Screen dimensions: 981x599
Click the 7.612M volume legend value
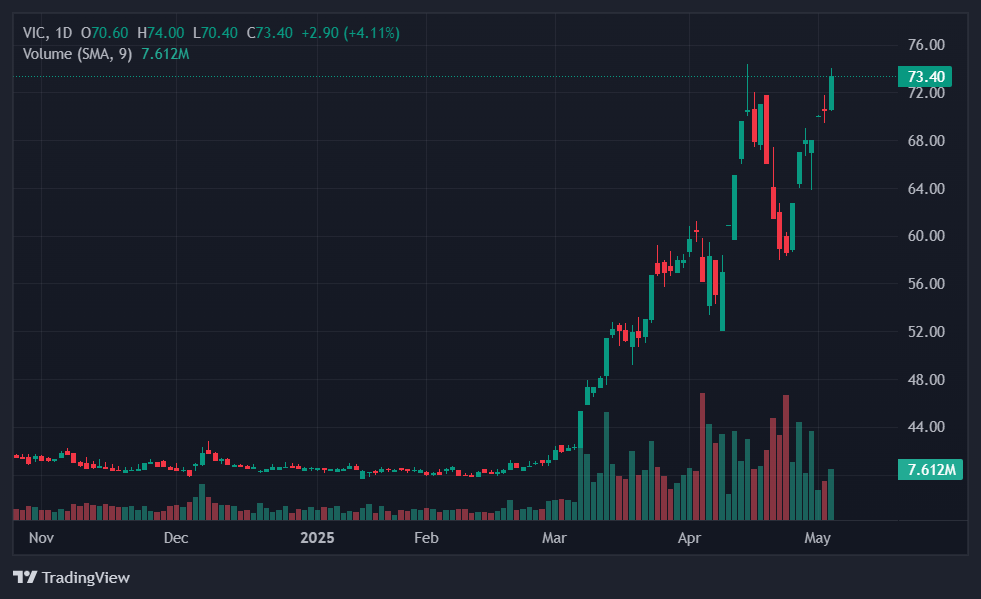click(165, 54)
